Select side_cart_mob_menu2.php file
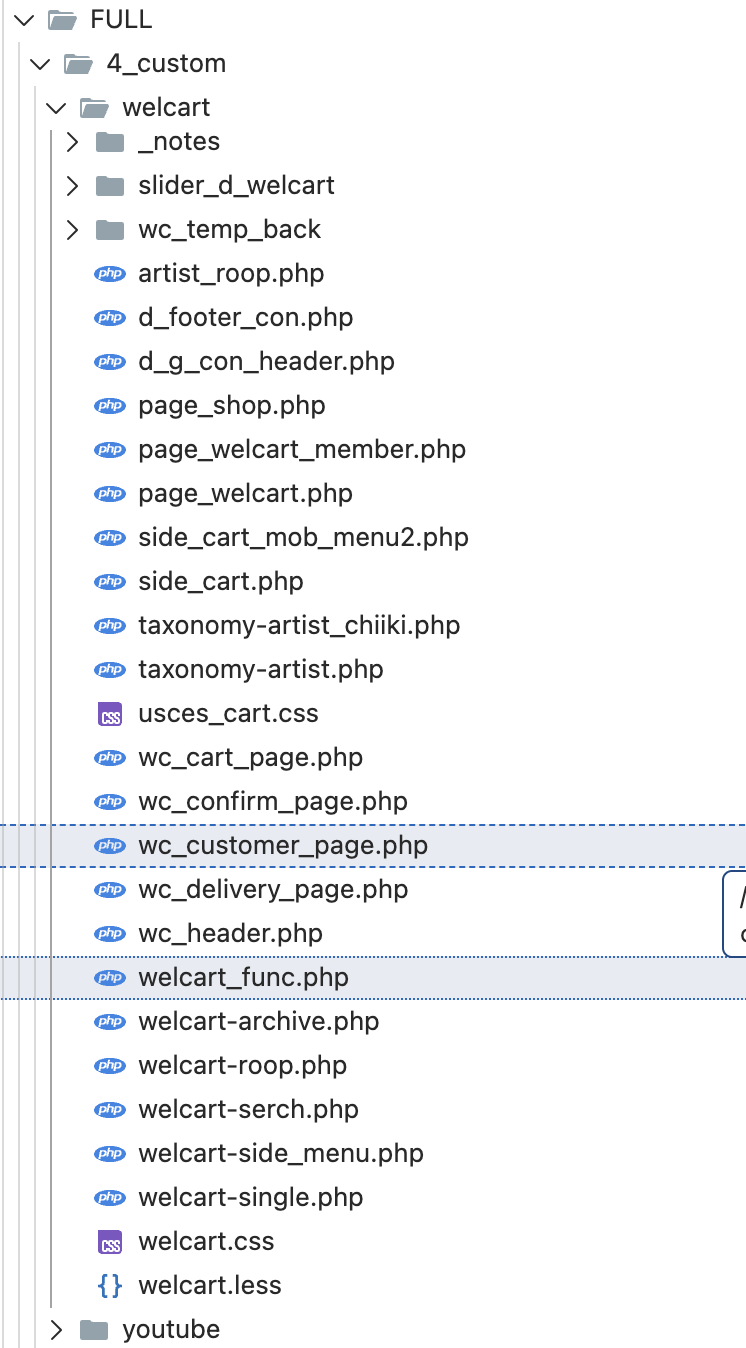Image resolution: width=746 pixels, height=1348 pixels. click(x=303, y=537)
